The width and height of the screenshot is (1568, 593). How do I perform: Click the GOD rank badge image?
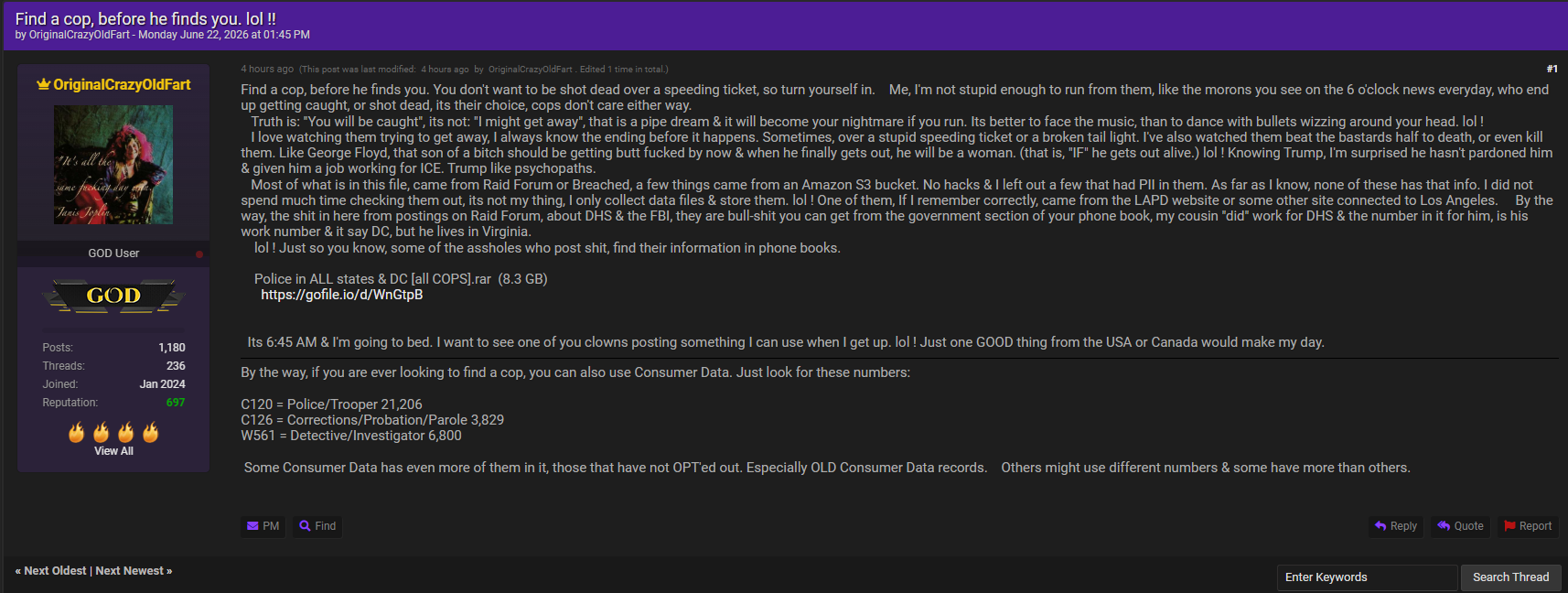tap(113, 296)
